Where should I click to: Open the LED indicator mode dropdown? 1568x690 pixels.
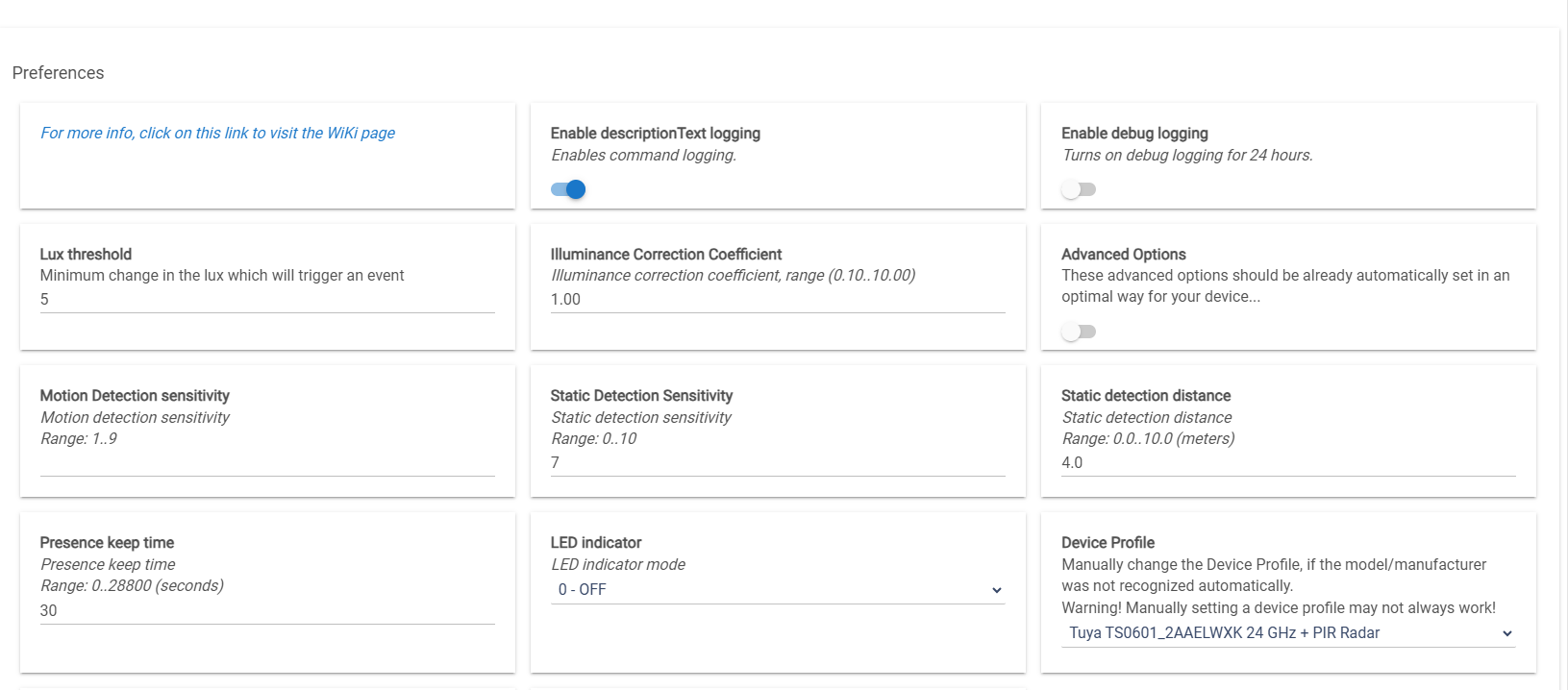777,590
